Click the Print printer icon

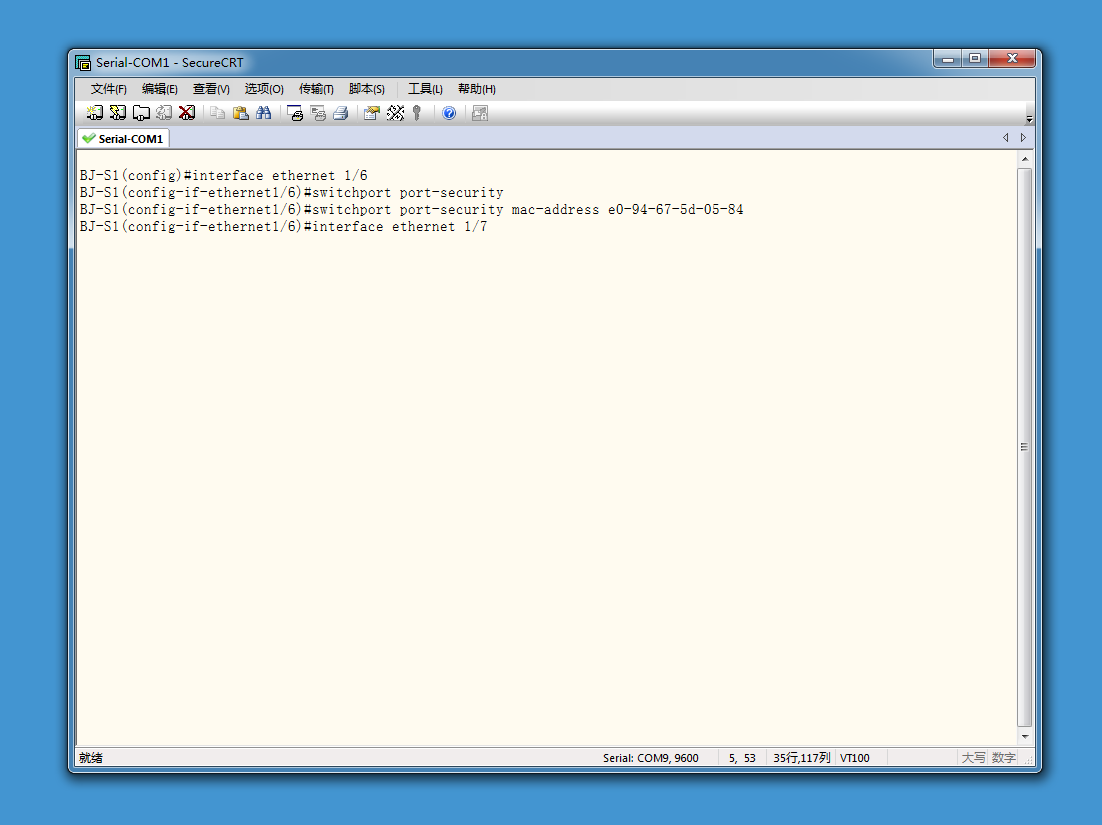click(341, 113)
